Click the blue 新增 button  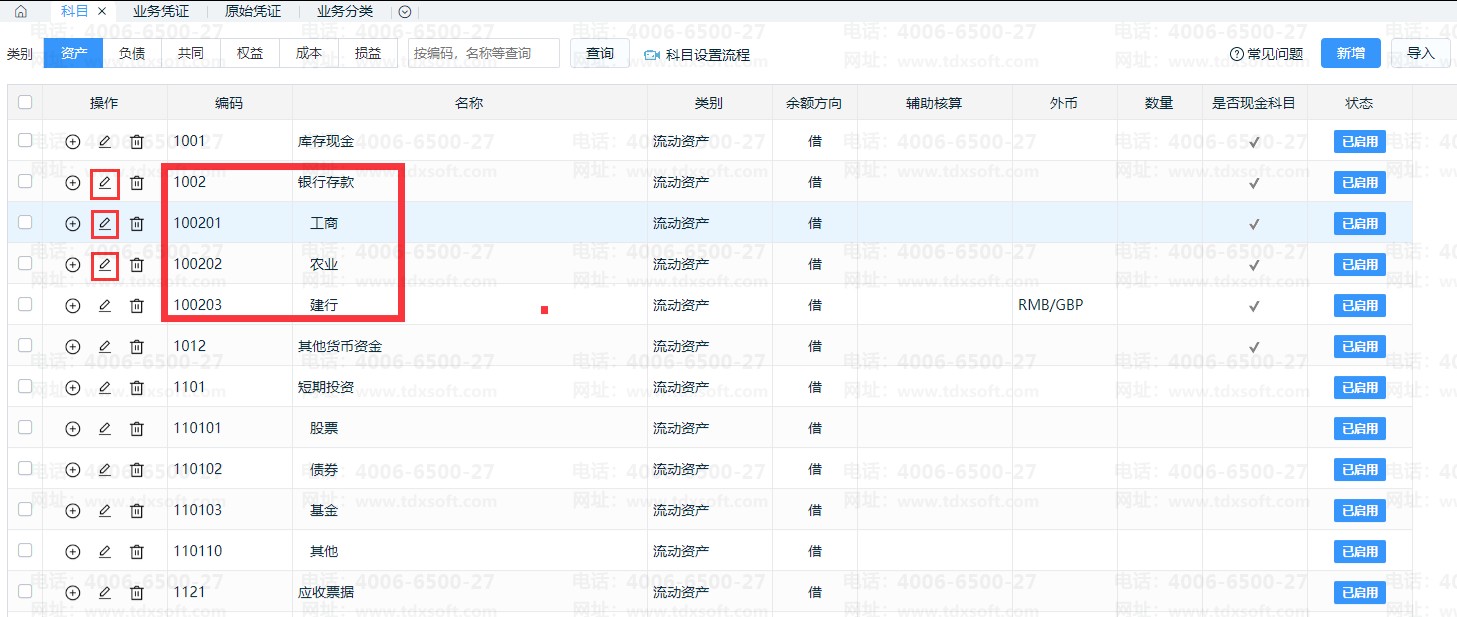pos(1350,54)
